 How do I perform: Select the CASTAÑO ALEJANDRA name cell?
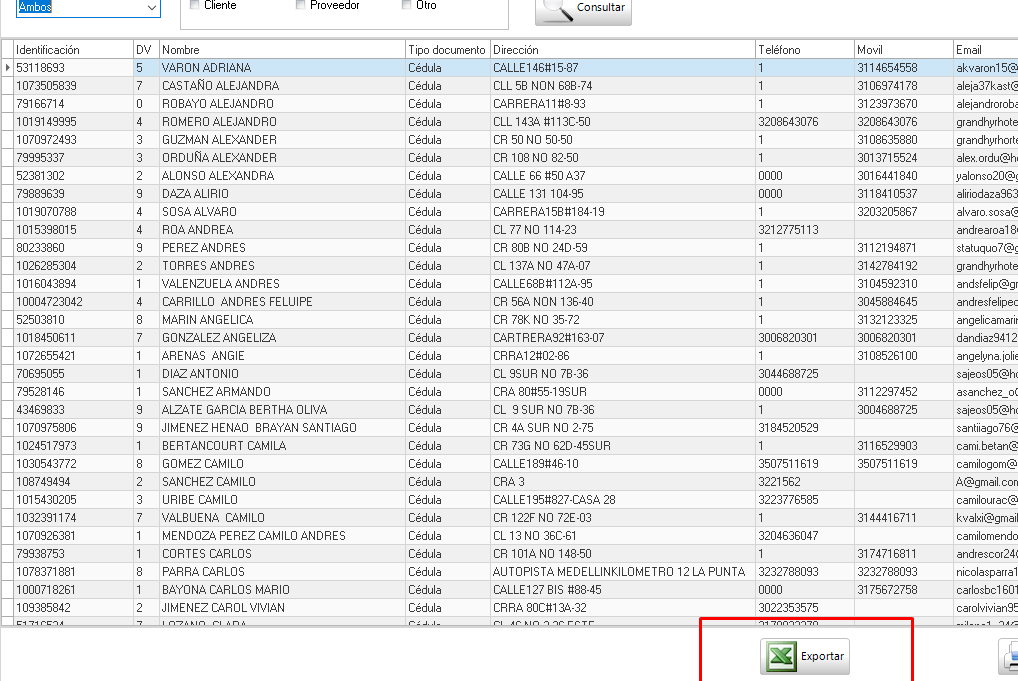(282, 86)
